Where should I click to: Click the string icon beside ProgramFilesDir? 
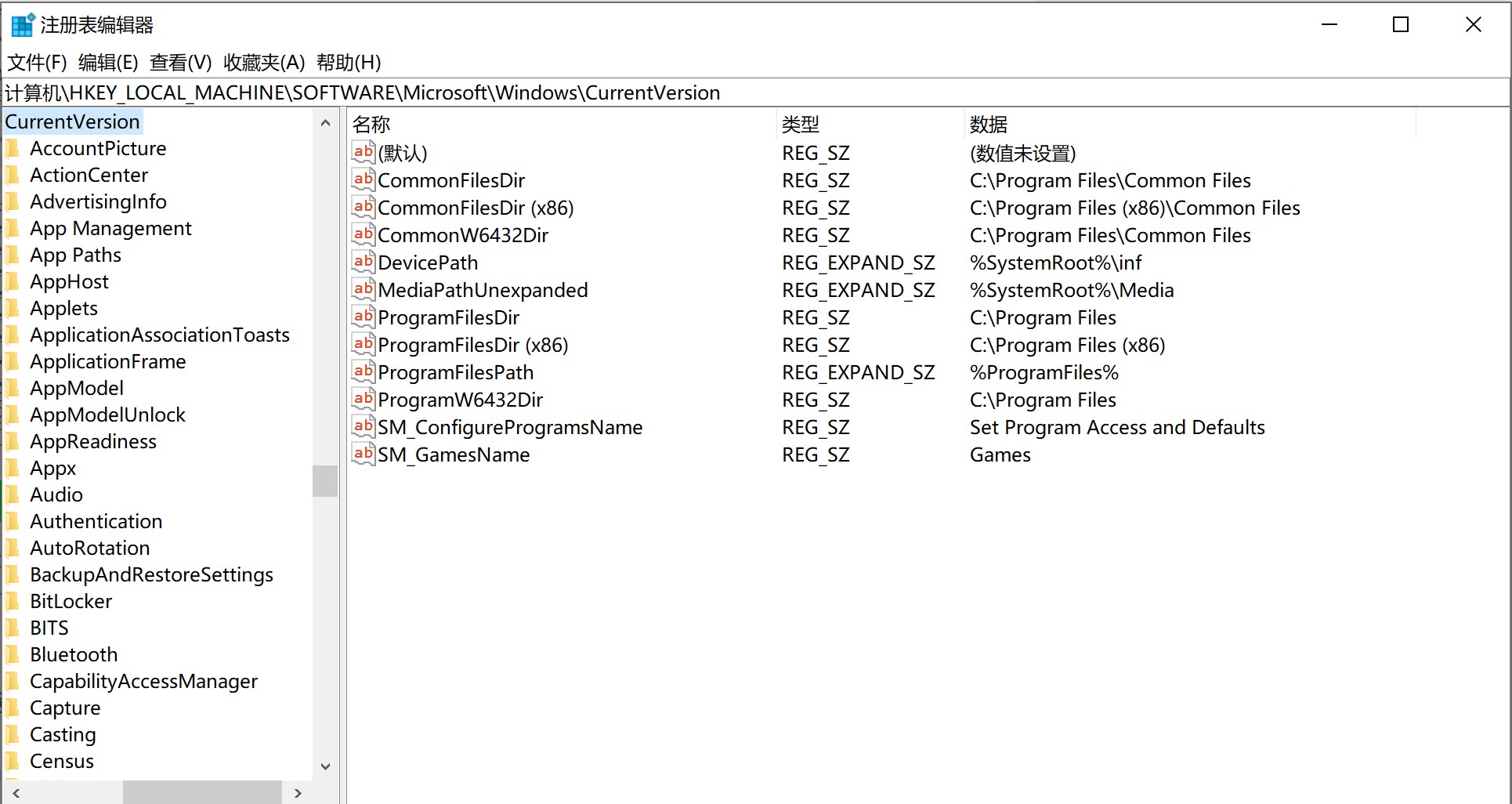[364, 317]
